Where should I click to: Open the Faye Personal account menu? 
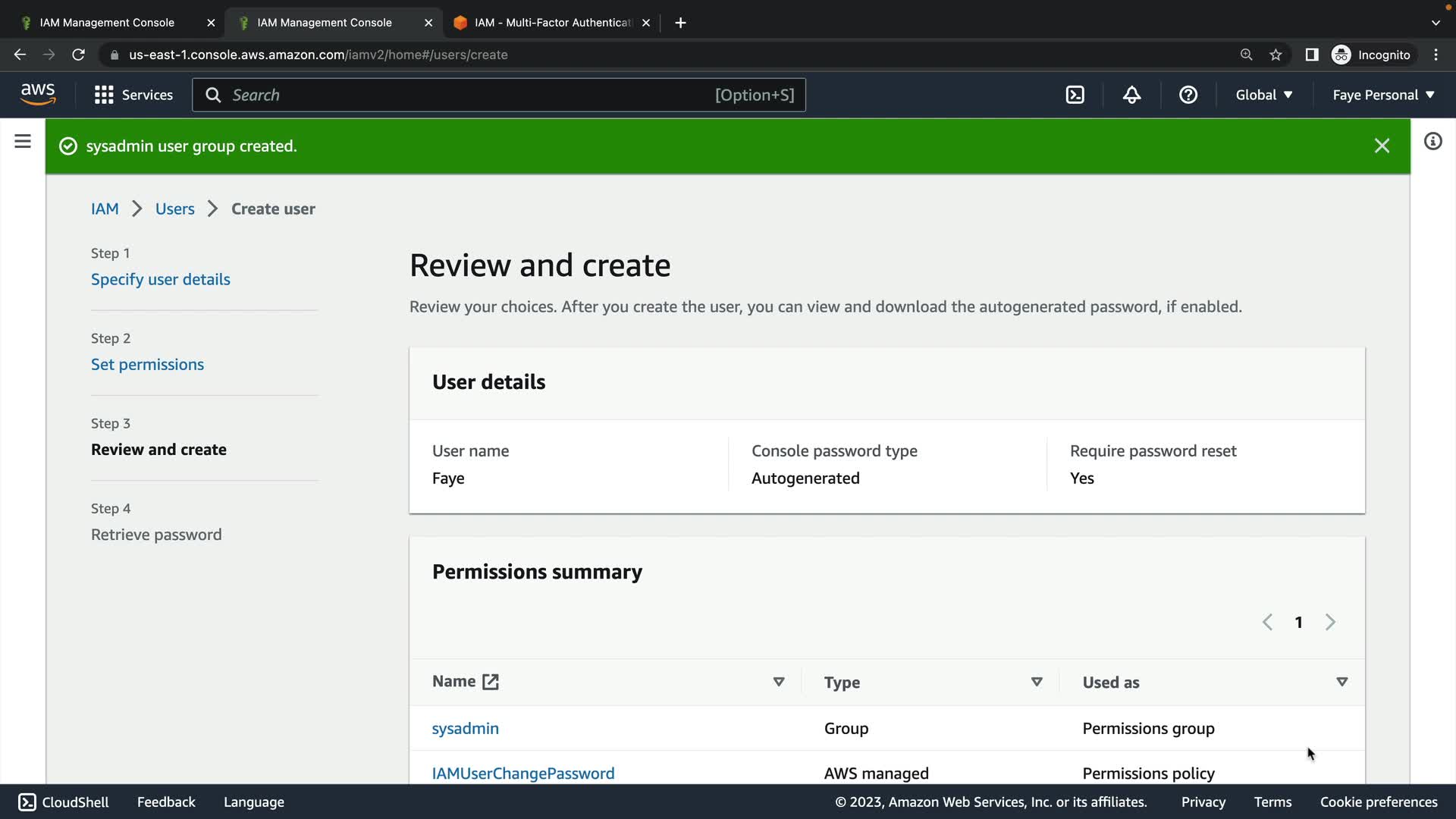pyautogui.click(x=1383, y=95)
